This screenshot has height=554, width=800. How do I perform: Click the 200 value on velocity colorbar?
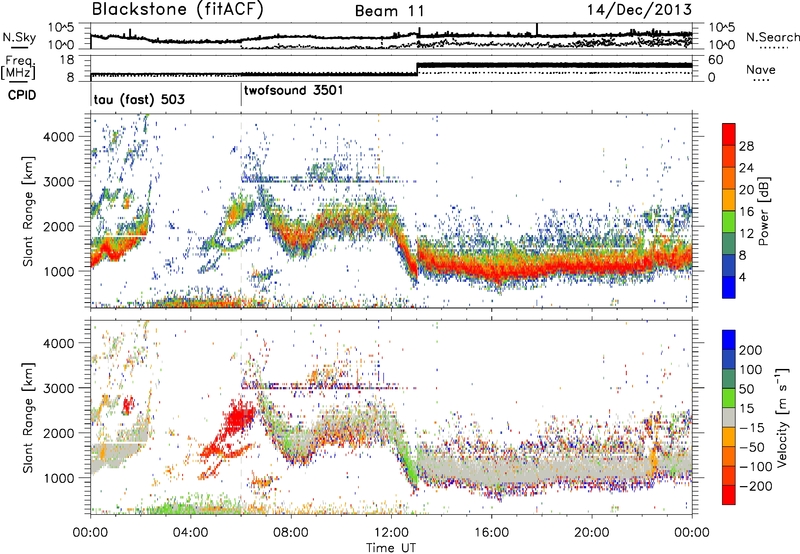(x=751, y=350)
